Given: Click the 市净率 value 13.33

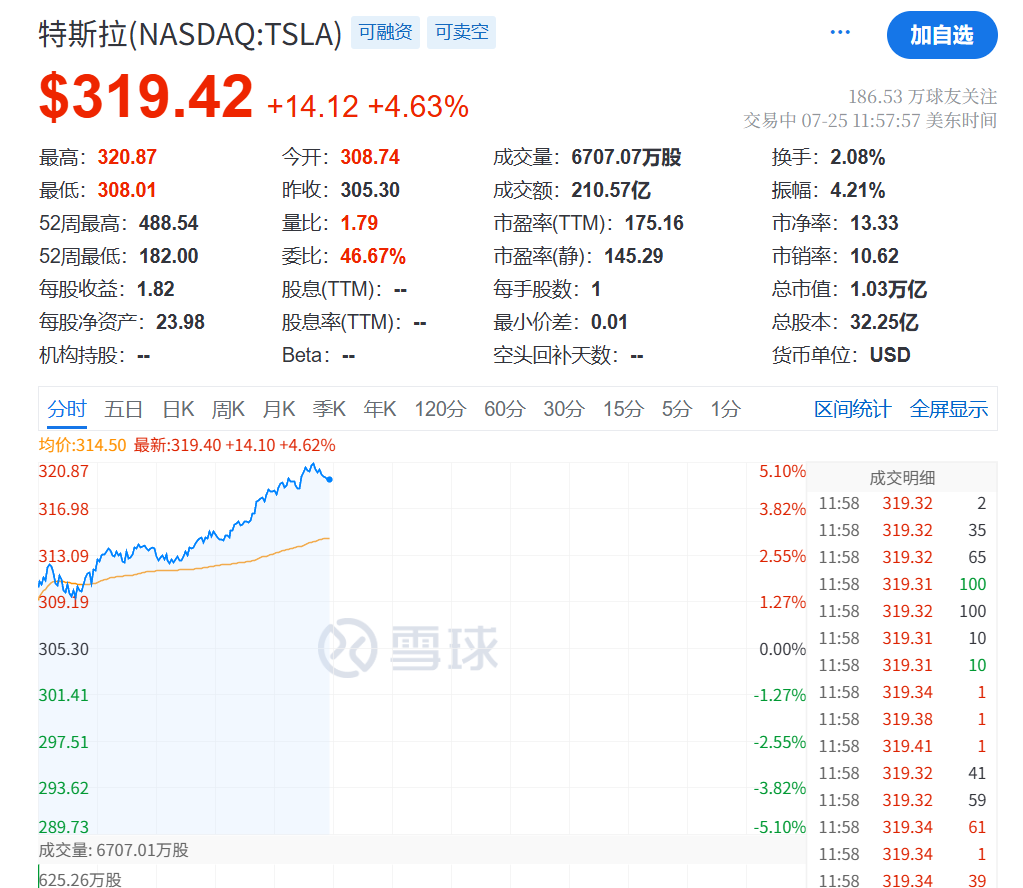Looking at the screenshot, I should (874, 223).
